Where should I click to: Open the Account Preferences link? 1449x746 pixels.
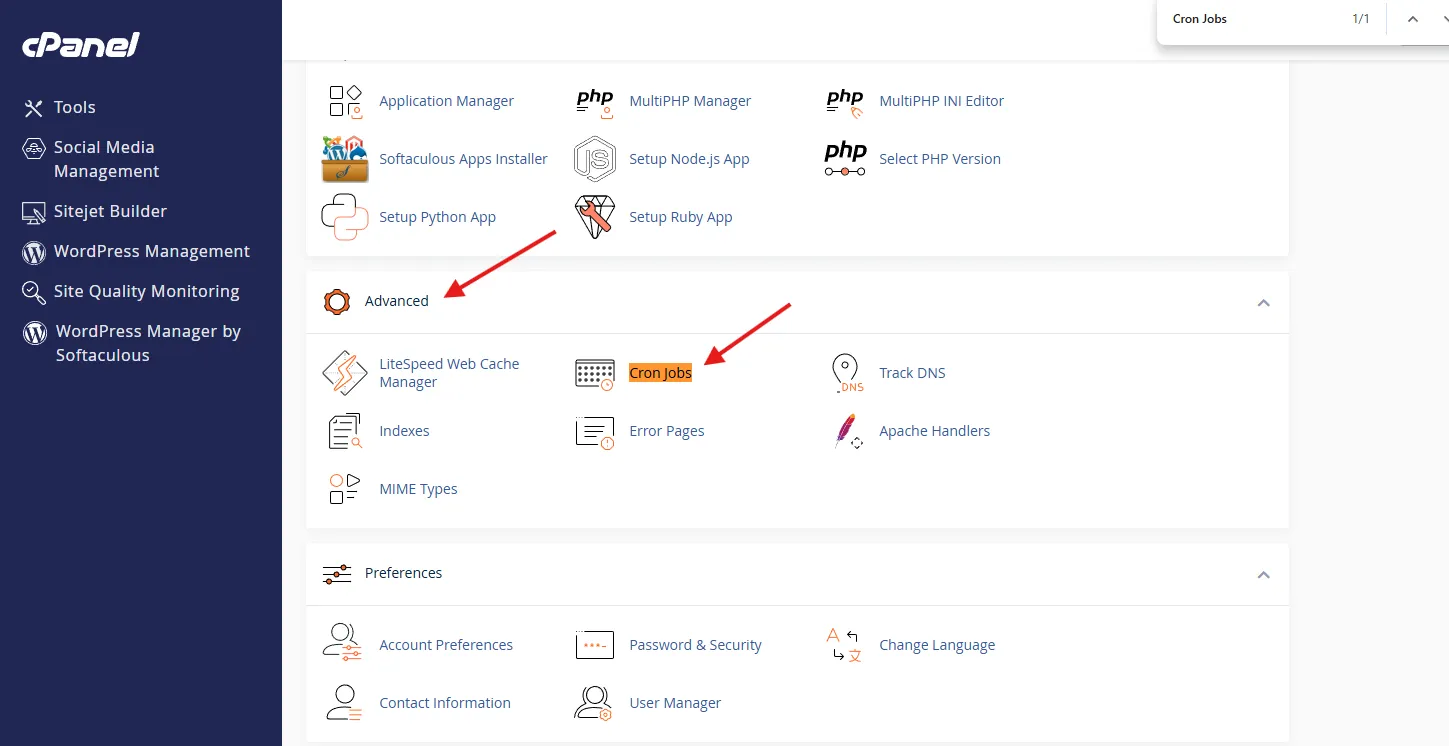[x=446, y=645]
